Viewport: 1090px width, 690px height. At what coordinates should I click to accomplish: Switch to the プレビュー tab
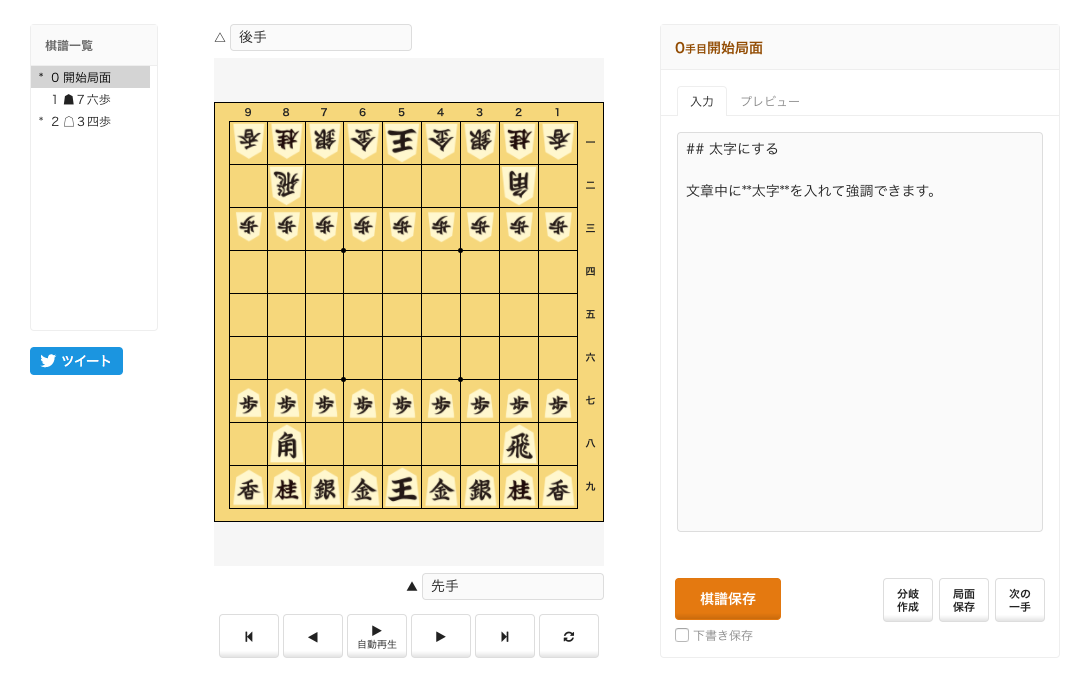click(x=769, y=101)
